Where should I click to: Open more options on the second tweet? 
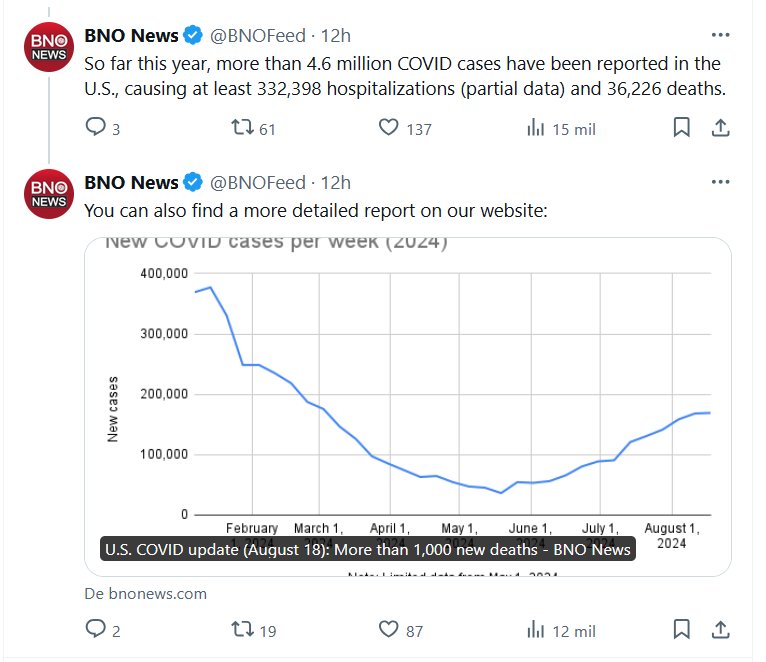720,181
